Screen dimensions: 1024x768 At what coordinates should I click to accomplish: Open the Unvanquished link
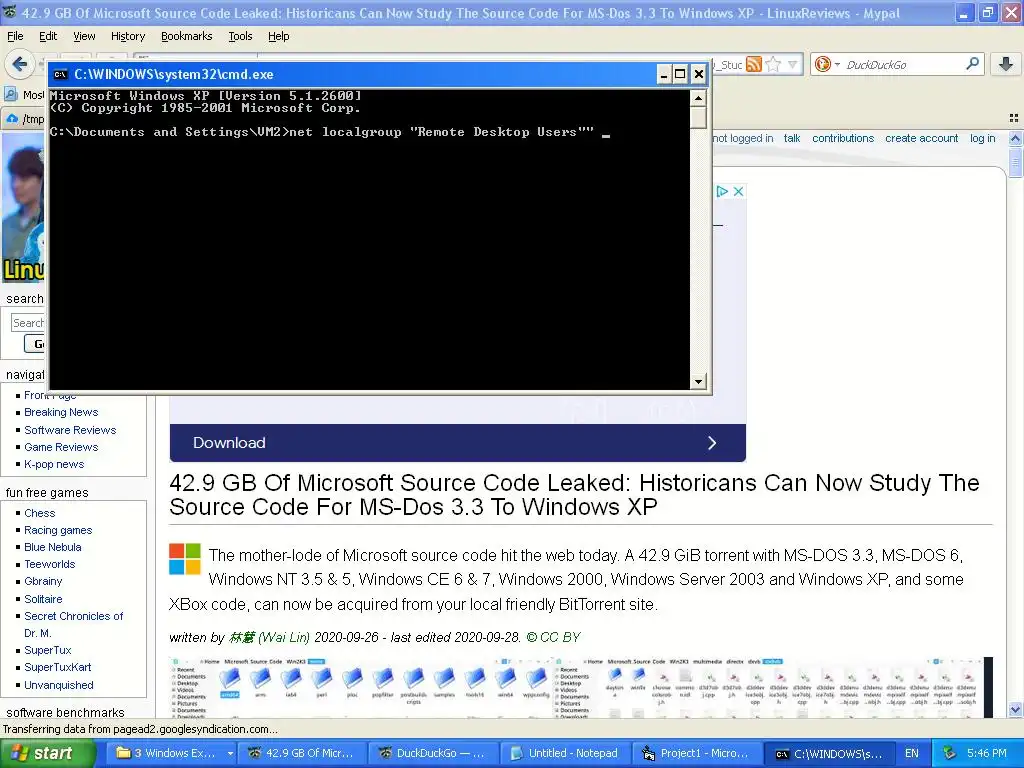click(59, 684)
